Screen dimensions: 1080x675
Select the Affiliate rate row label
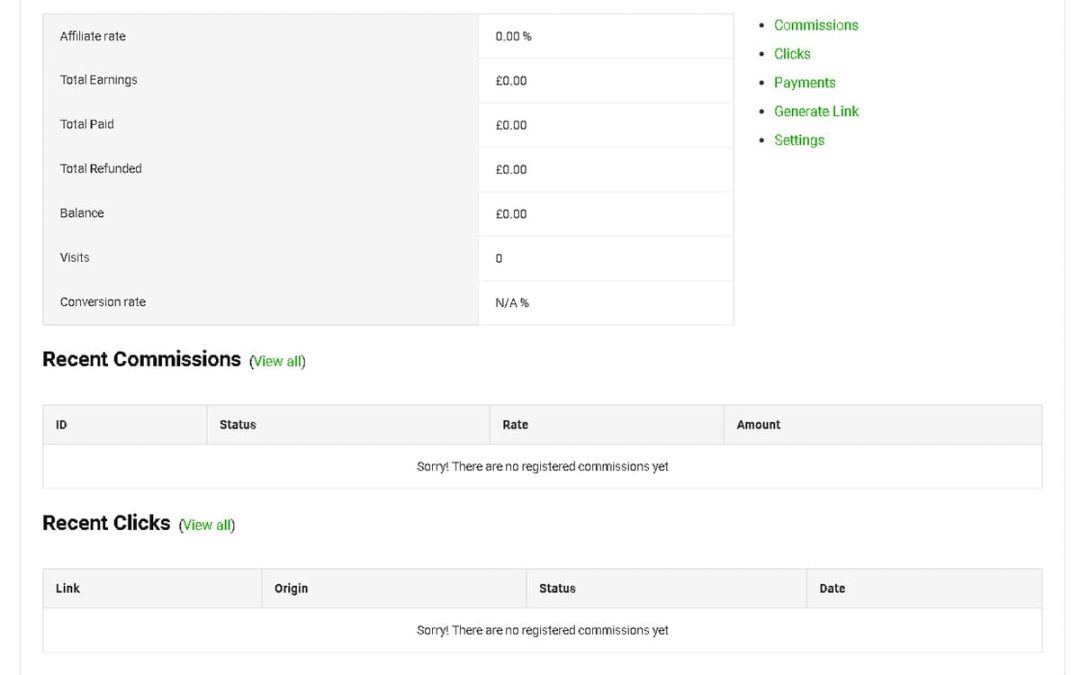click(x=93, y=37)
